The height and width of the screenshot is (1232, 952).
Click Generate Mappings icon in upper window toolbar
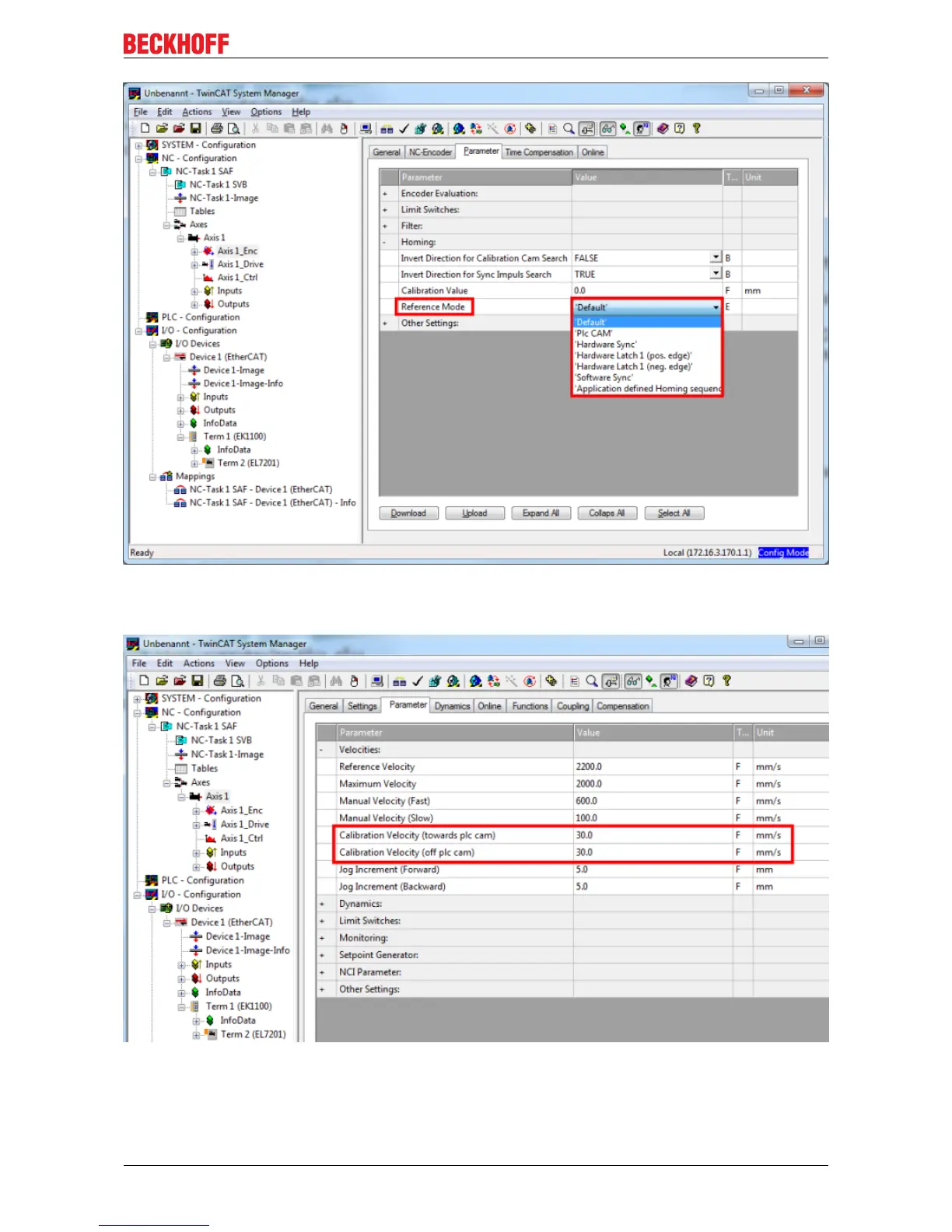[x=386, y=128]
